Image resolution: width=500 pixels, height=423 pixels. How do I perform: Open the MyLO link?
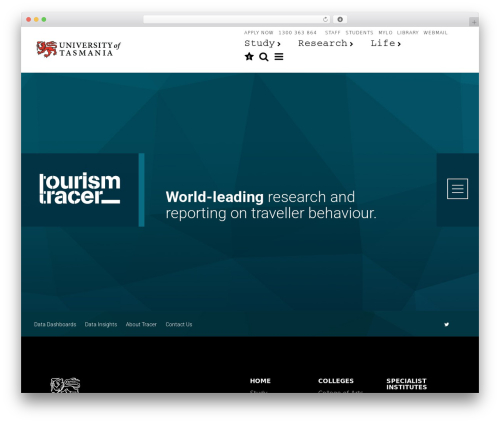click(385, 33)
